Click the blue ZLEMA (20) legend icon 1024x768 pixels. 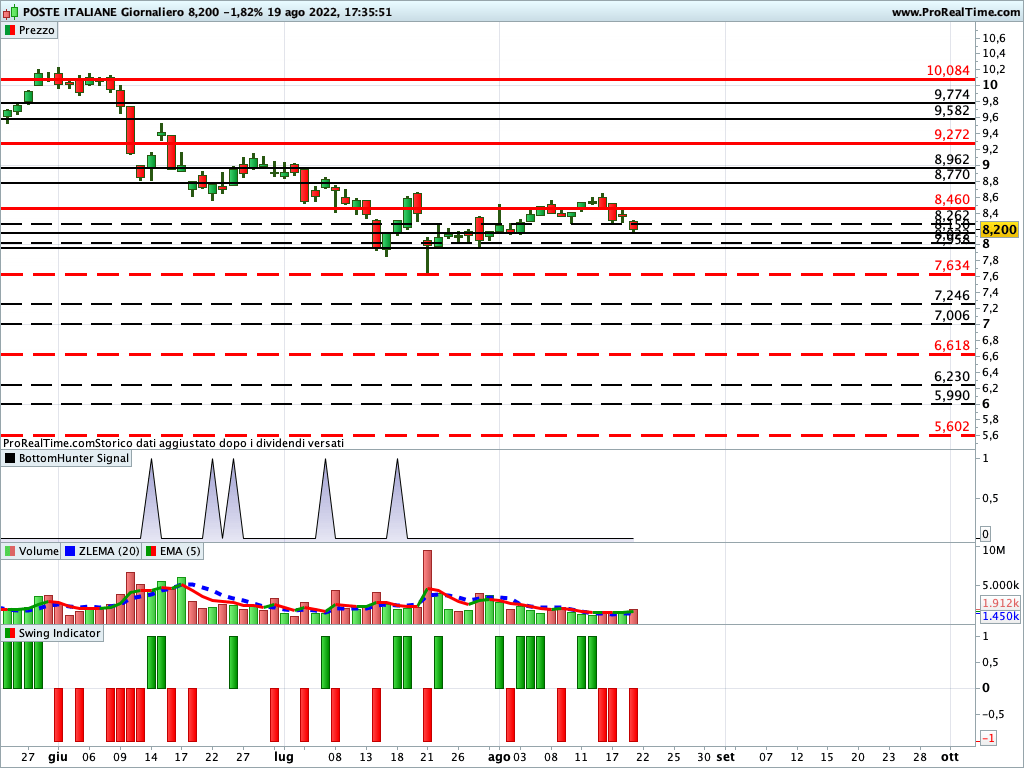(70, 551)
